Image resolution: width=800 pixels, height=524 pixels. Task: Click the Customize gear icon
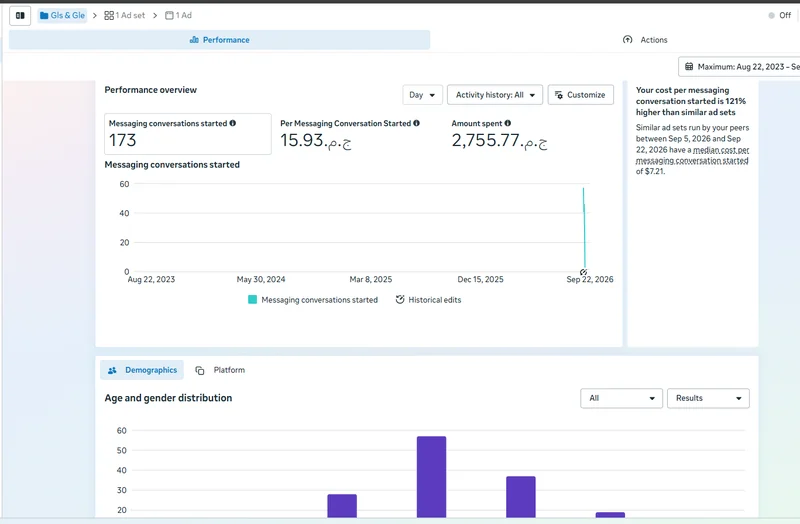[x=559, y=95]
